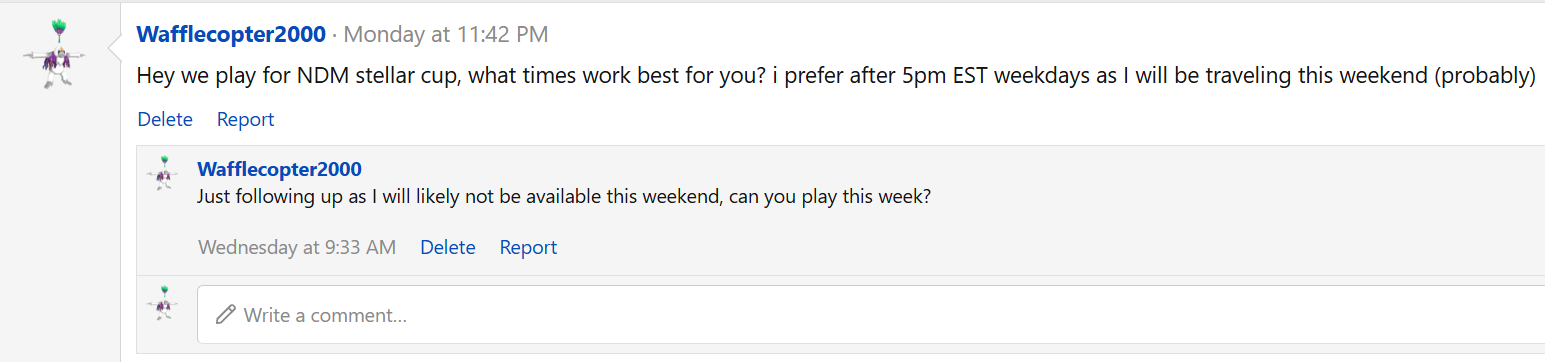
Task: Click the 'Wednesday at 9:33 AM' timestamp
Action: point(297,247)
